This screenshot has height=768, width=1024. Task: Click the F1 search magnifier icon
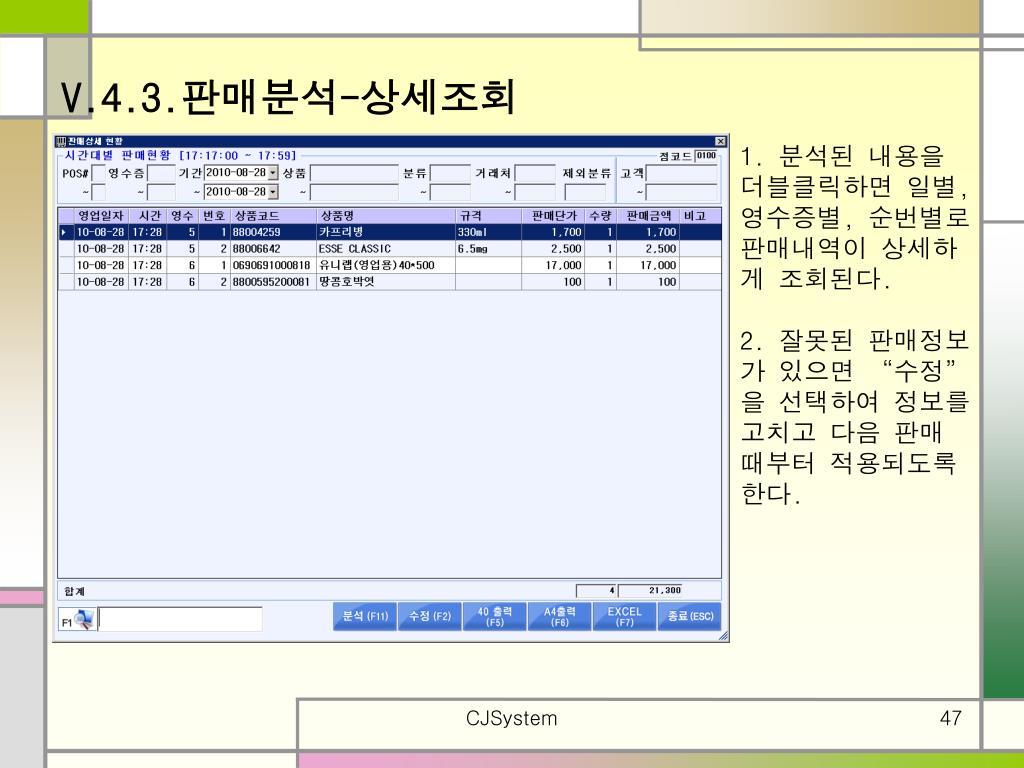[x=84, y=618]
